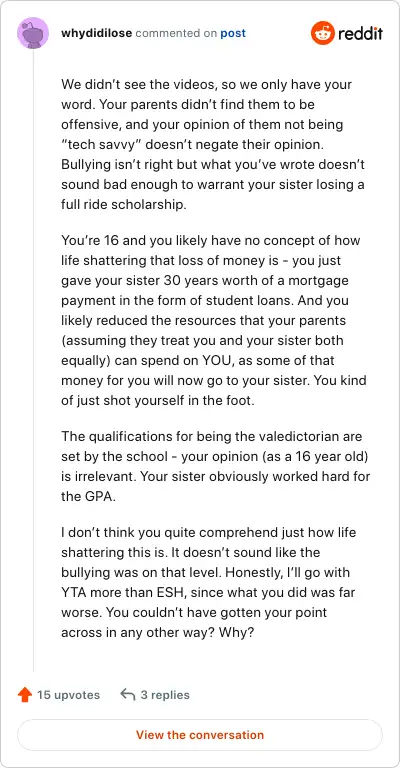Click the paragraph starting "The qualifications for being"
The image size is (400, 768).
click(x=215, y=466)
